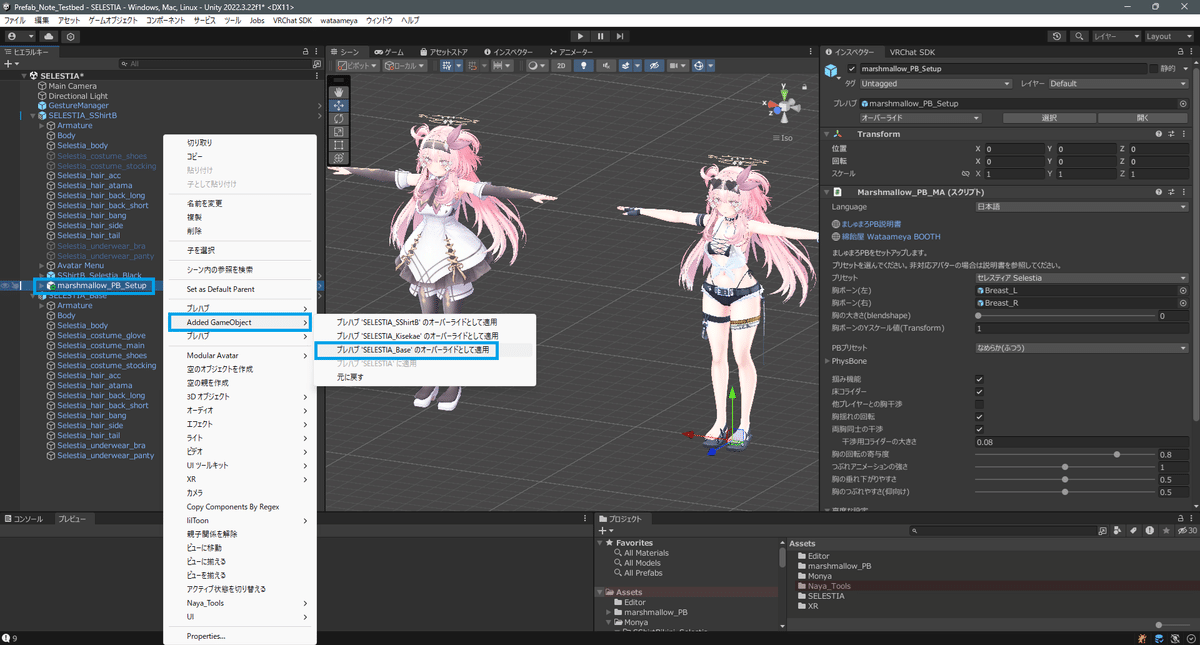Click the 開く button to open the prefab
Screen dimensions: 1200x645
tap(1144, 118)
